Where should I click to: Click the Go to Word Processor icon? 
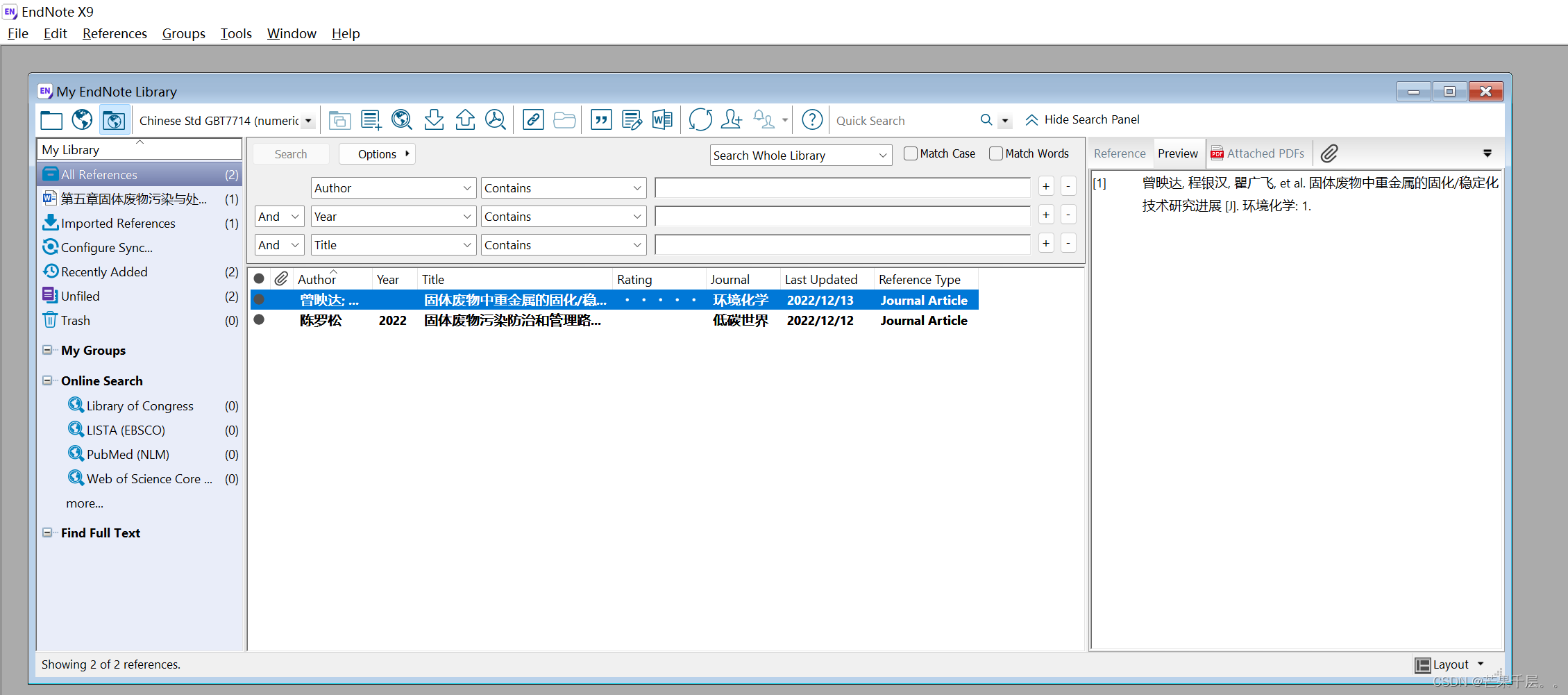(662, 120)
